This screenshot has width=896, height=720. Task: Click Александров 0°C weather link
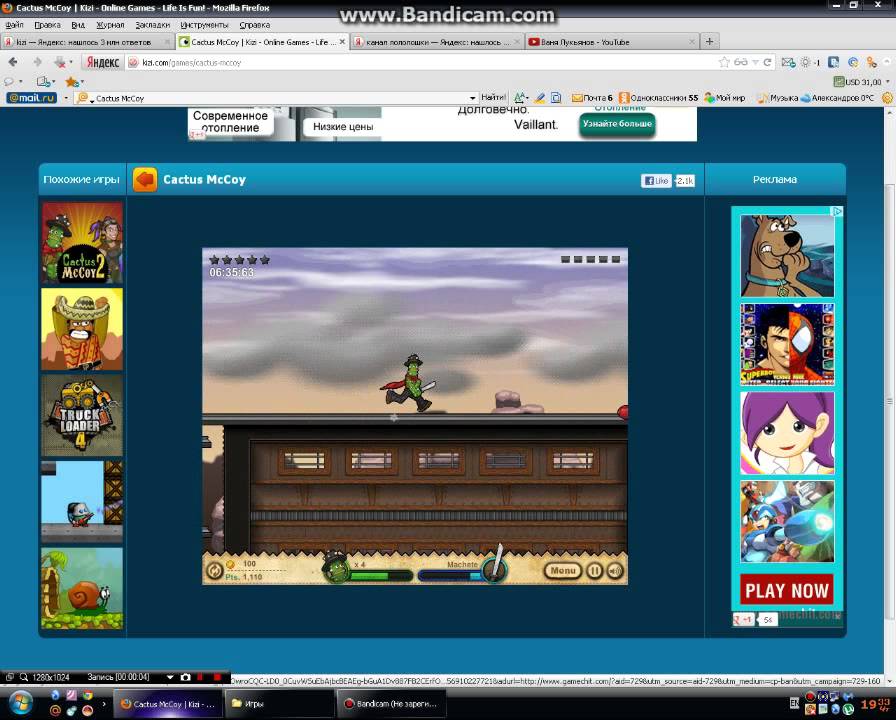pyautogui.click(x=838, y=98)
